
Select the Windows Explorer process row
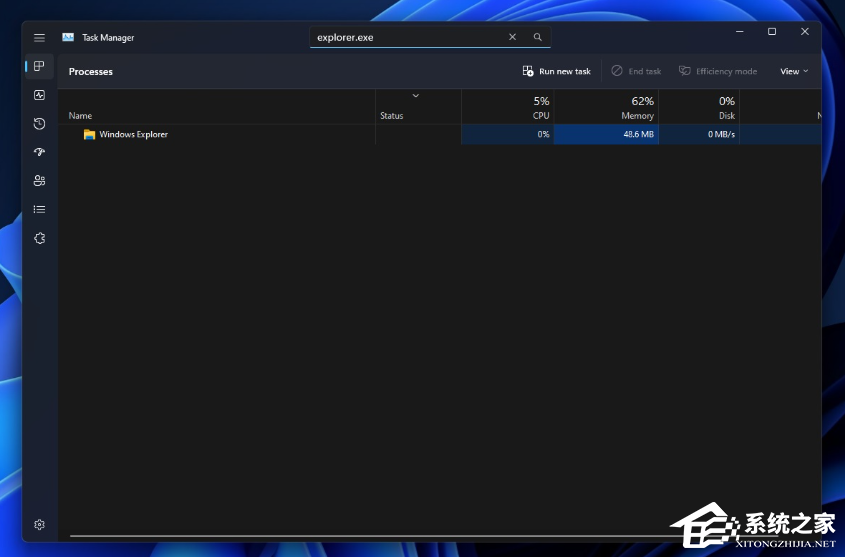pyautogui.click(x=439, y=135)
